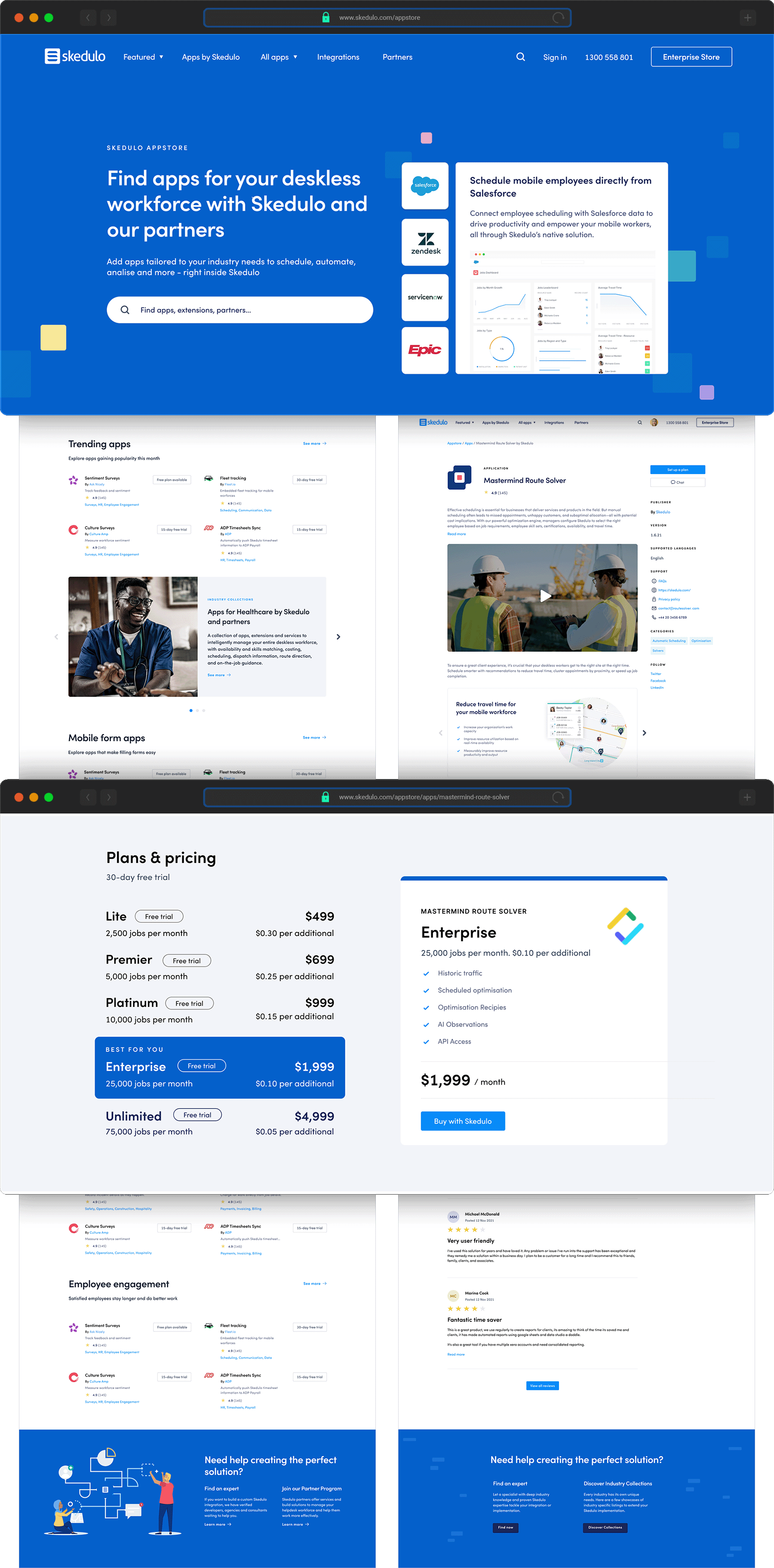This screenshot has width=774, height=1568.
Task: Expand Read more under Fantastic time saver review
Action: (456, 1354)
